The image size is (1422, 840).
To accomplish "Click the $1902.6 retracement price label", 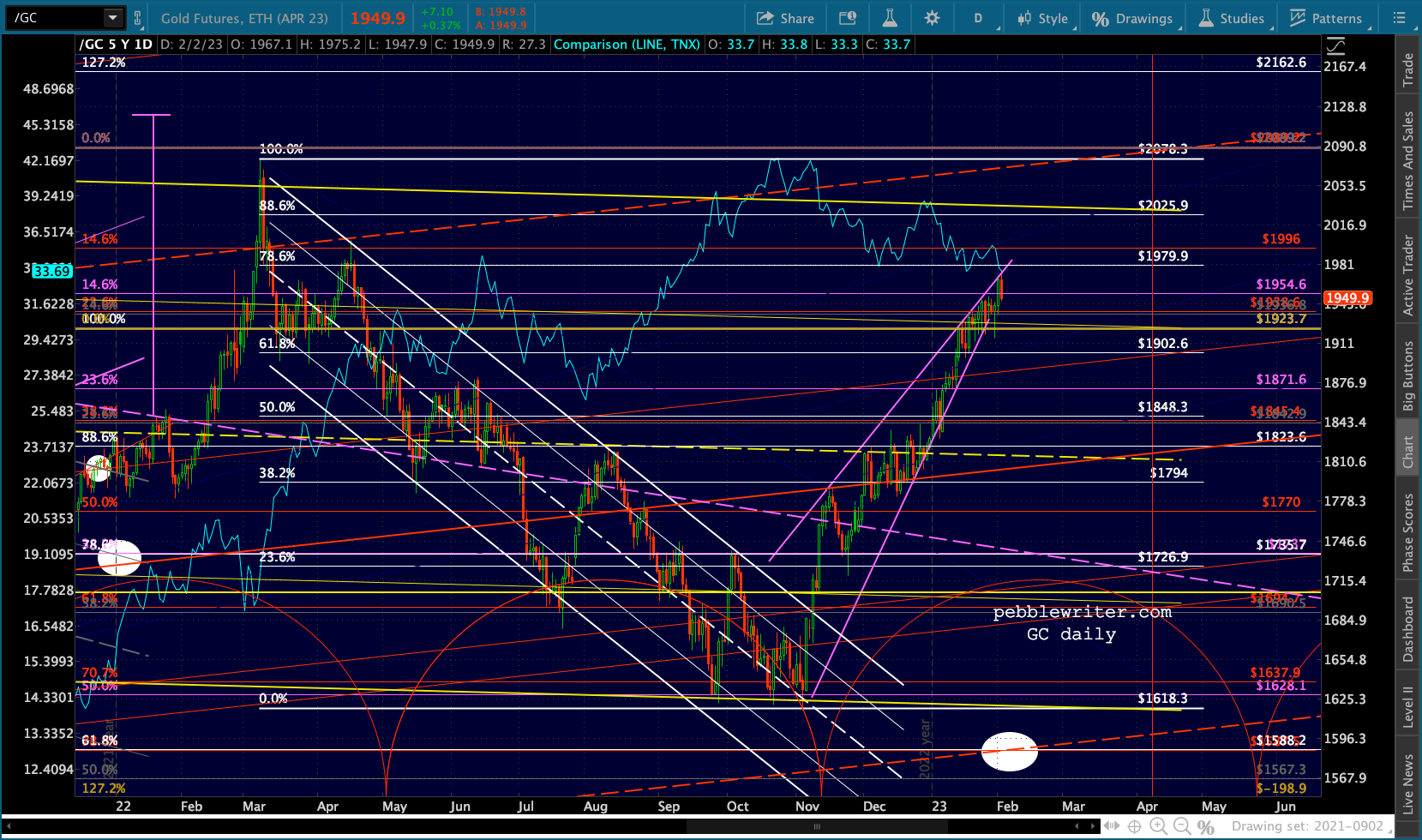I will 1163,343.
